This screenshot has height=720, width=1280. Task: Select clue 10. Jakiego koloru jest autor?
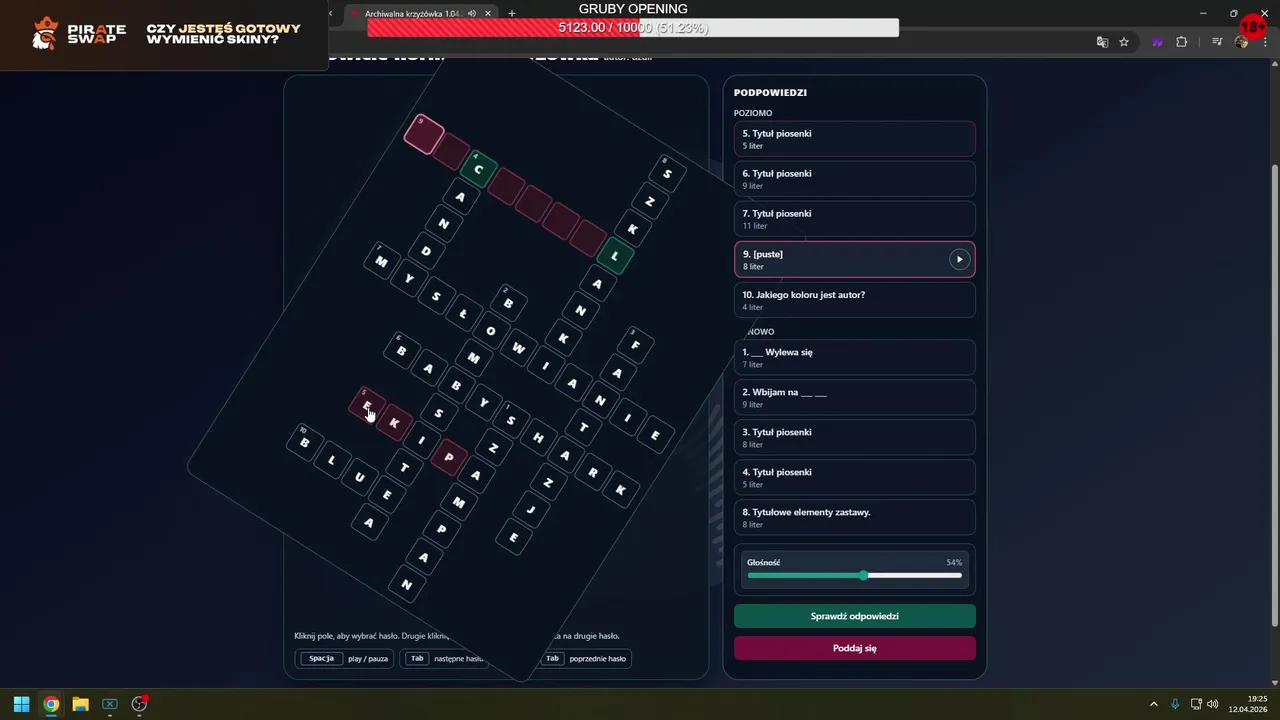(854, 300)
